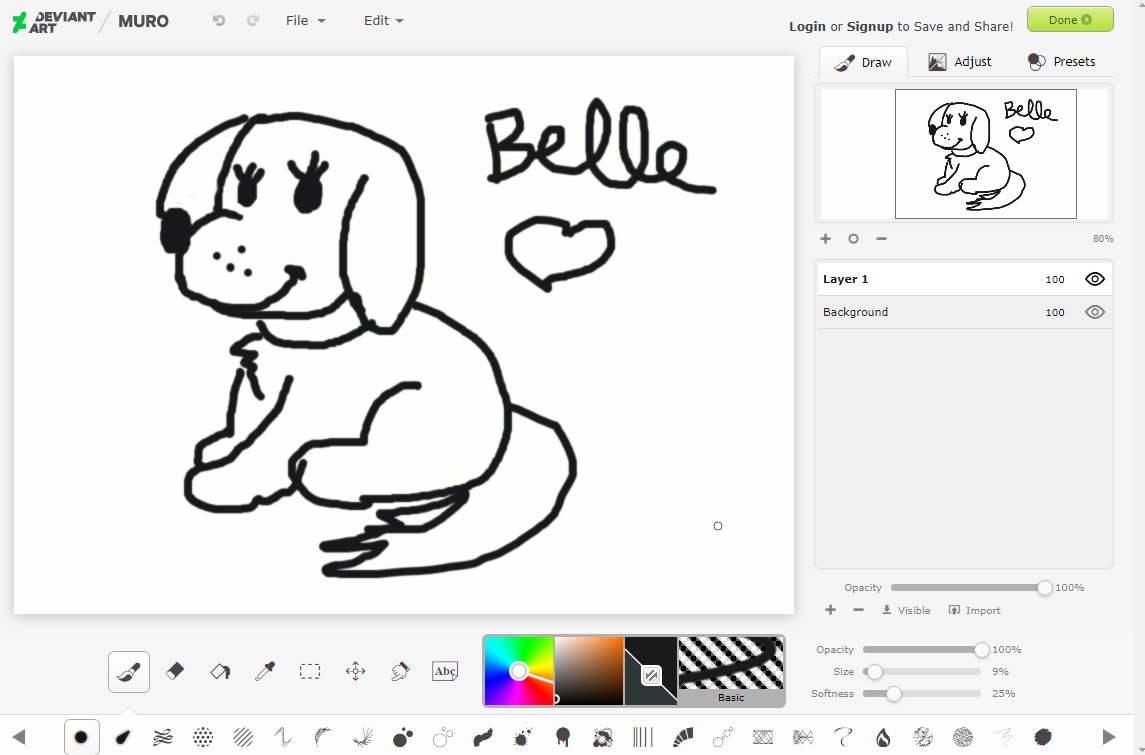Hide the Background layer
Viewport: 1145px width, 755px height.
pos(1094,311)
